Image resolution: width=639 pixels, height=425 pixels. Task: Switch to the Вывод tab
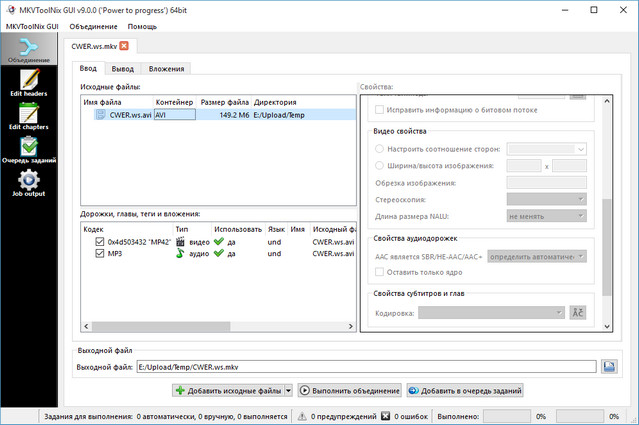pos(123,68)
